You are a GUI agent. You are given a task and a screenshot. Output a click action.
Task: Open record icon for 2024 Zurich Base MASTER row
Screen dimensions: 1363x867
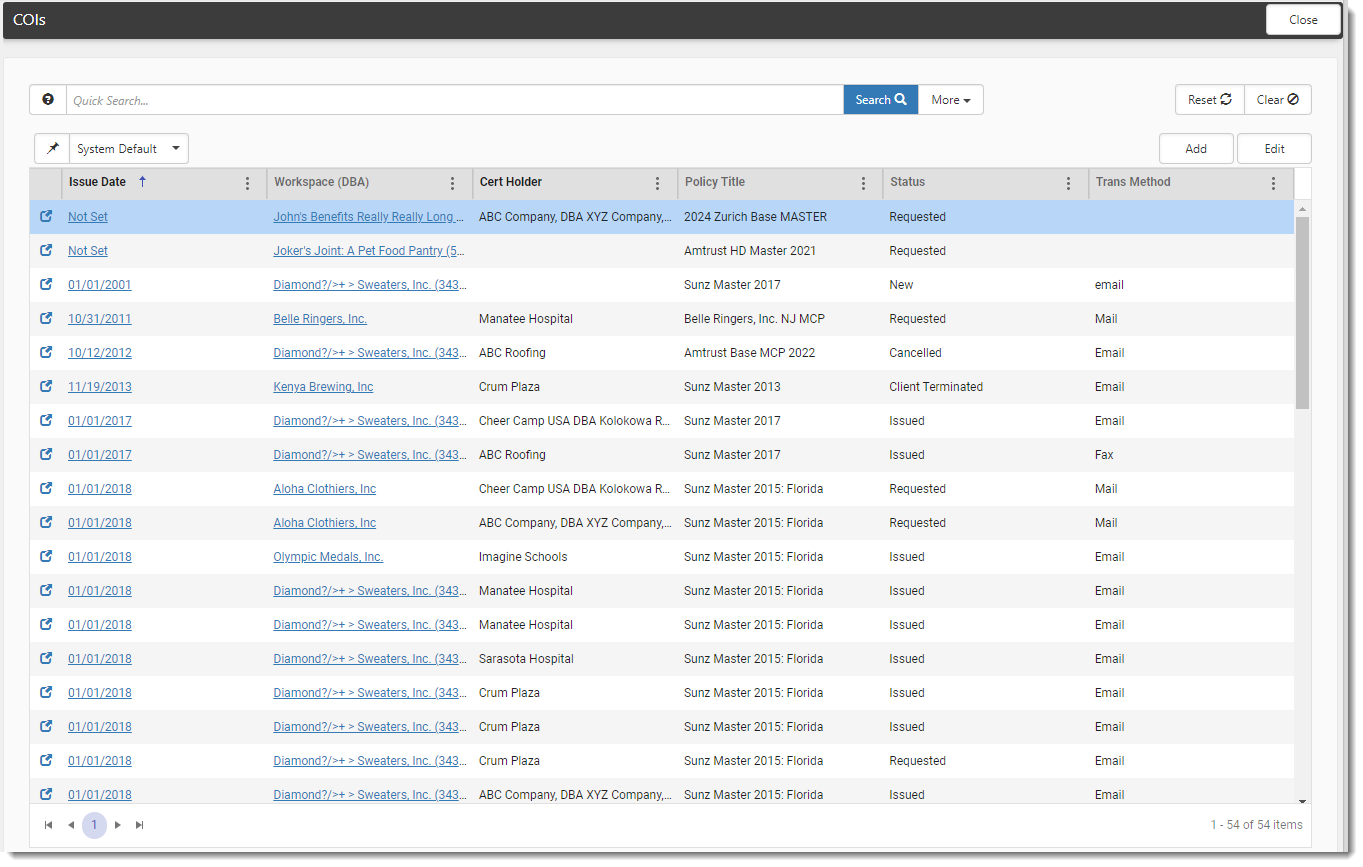46,216
